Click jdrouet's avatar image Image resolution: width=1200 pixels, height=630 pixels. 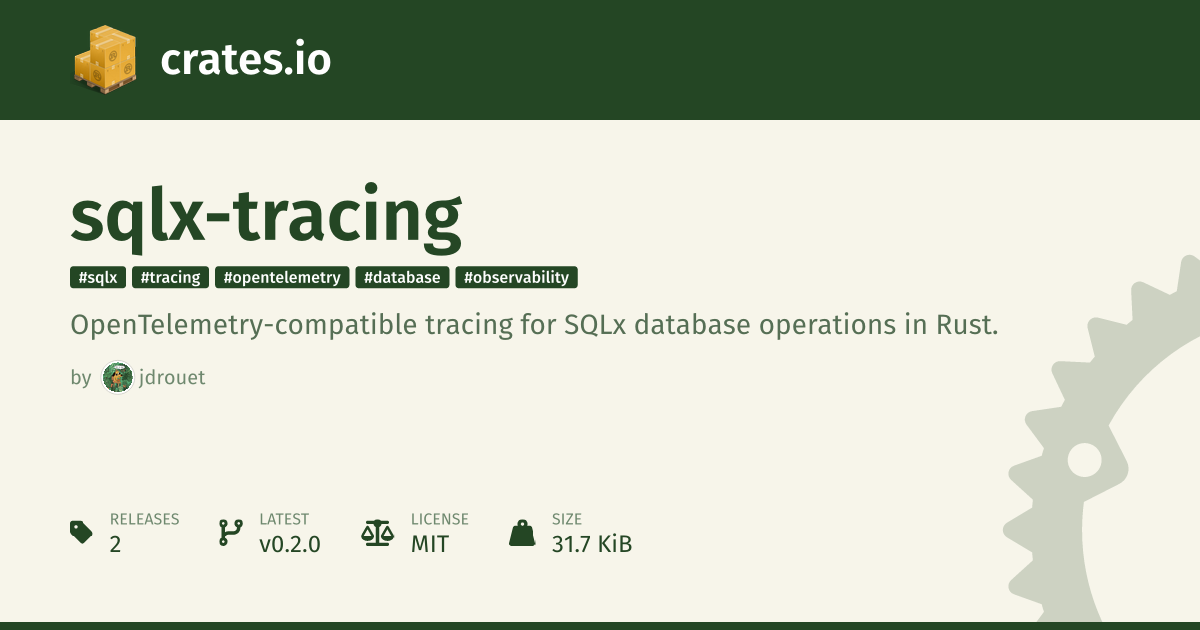[x=117, y=378]
